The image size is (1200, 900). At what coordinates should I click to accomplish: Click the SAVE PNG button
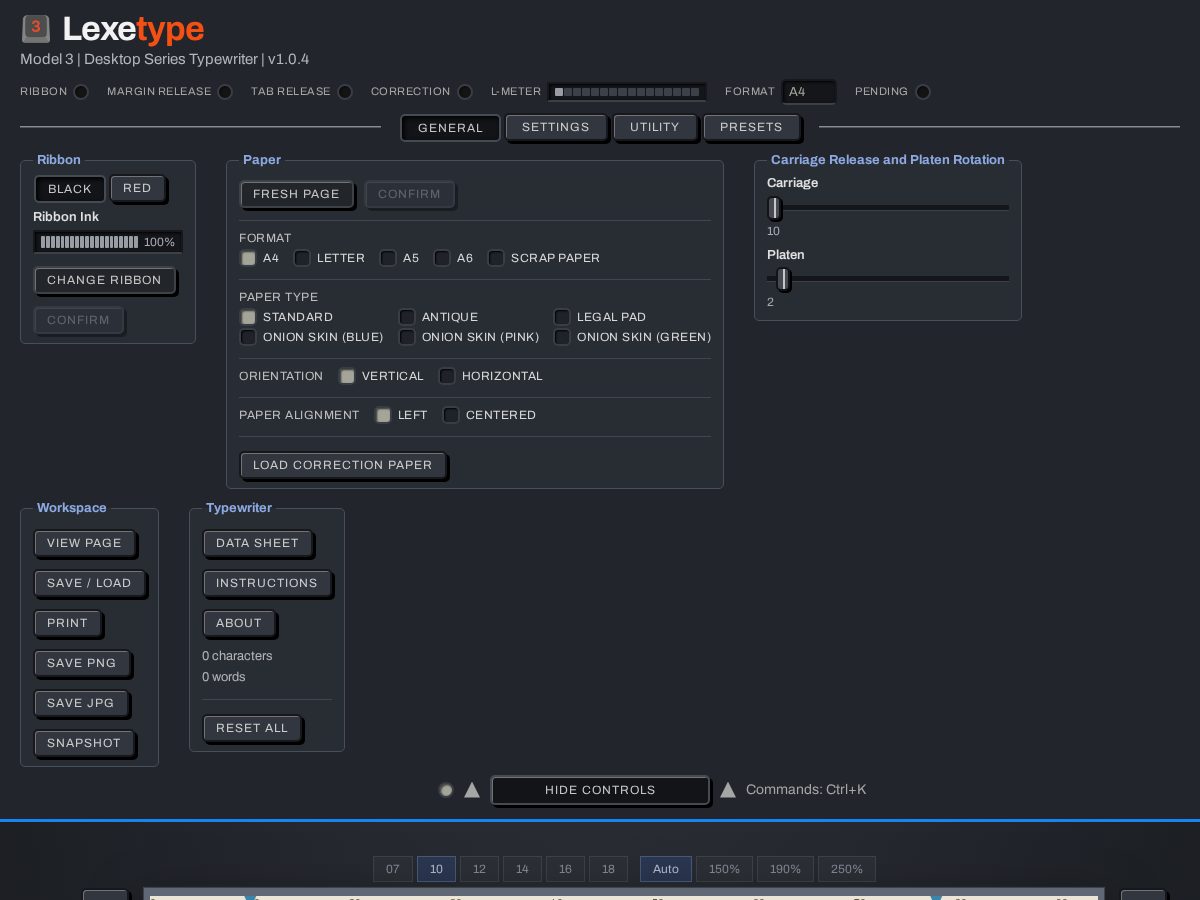point(82,663)
